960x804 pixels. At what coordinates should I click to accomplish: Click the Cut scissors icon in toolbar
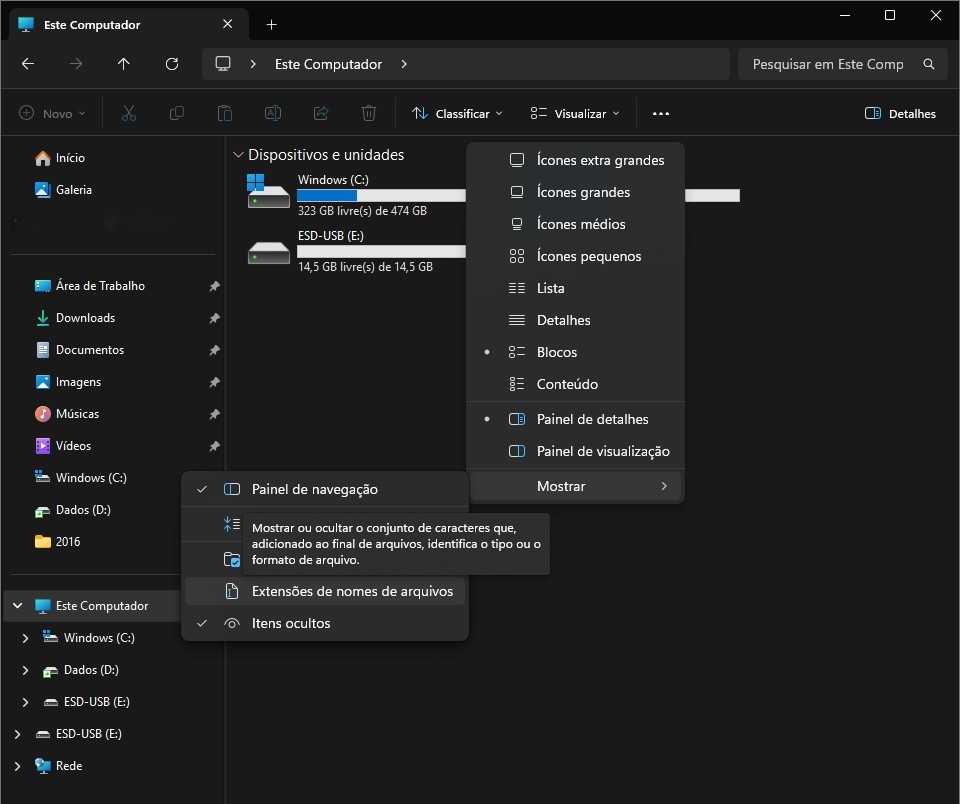pos(128,114)
